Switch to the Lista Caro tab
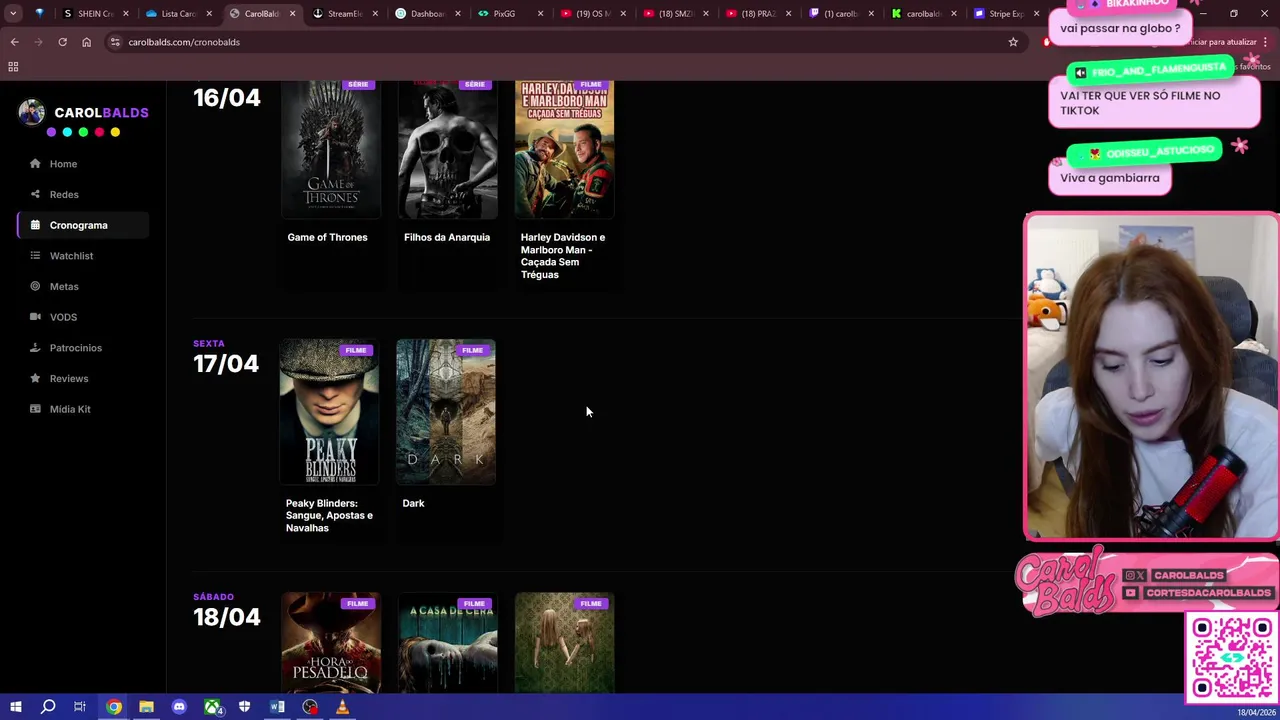Screen dimensions: 1280x720 click(x=178, y=14)
